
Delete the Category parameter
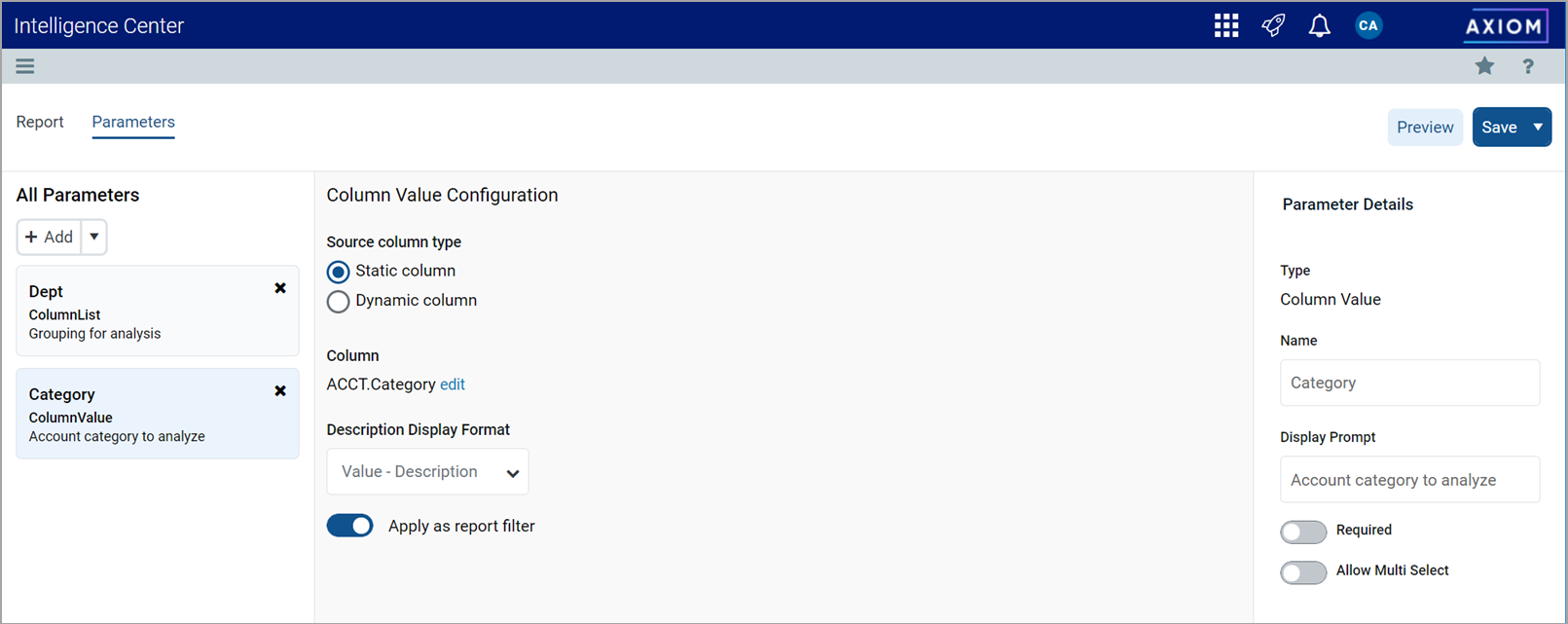(x=280, y=391)
